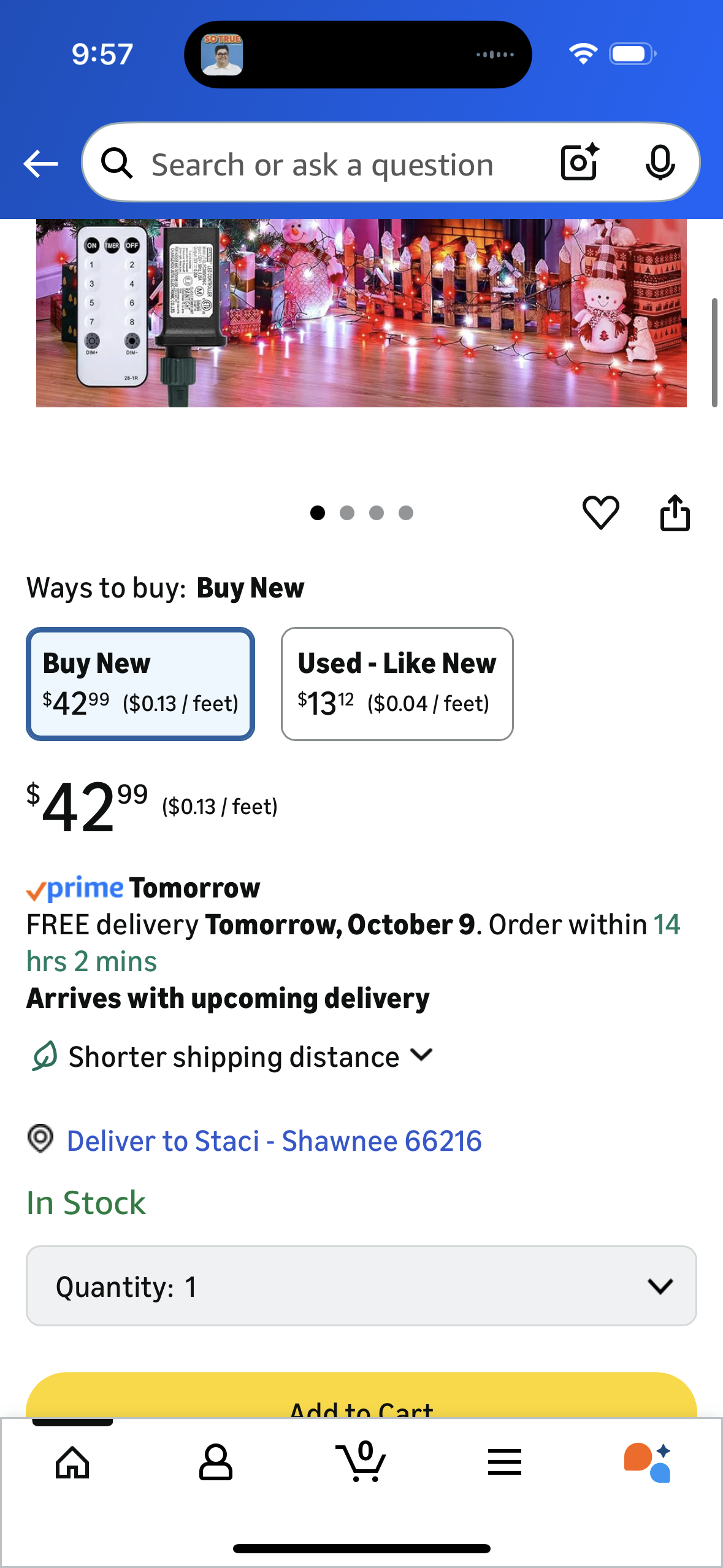This screenshot has height=1568, width=723.
Task: Open the account profile tab
Action: tap(216, 1462)
